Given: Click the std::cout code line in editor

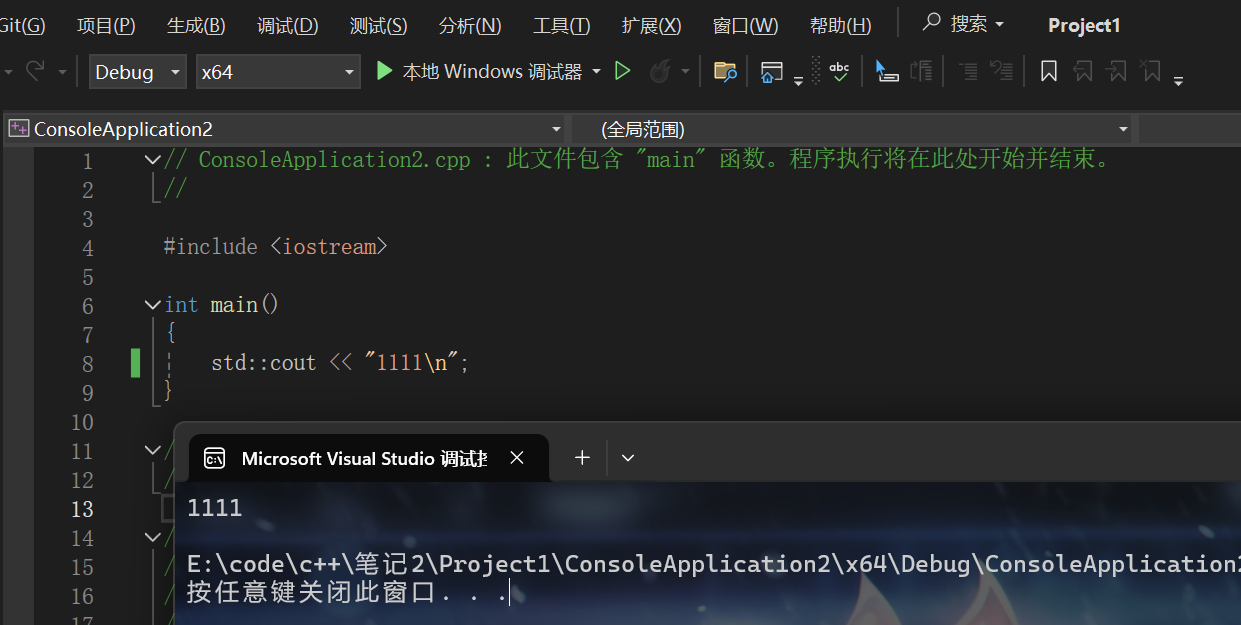Looking at the screenshot, I should (x=340, y=363).
